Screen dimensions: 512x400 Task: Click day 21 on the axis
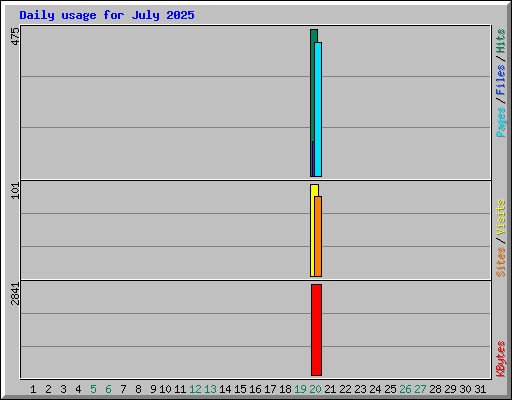(330, 389)
